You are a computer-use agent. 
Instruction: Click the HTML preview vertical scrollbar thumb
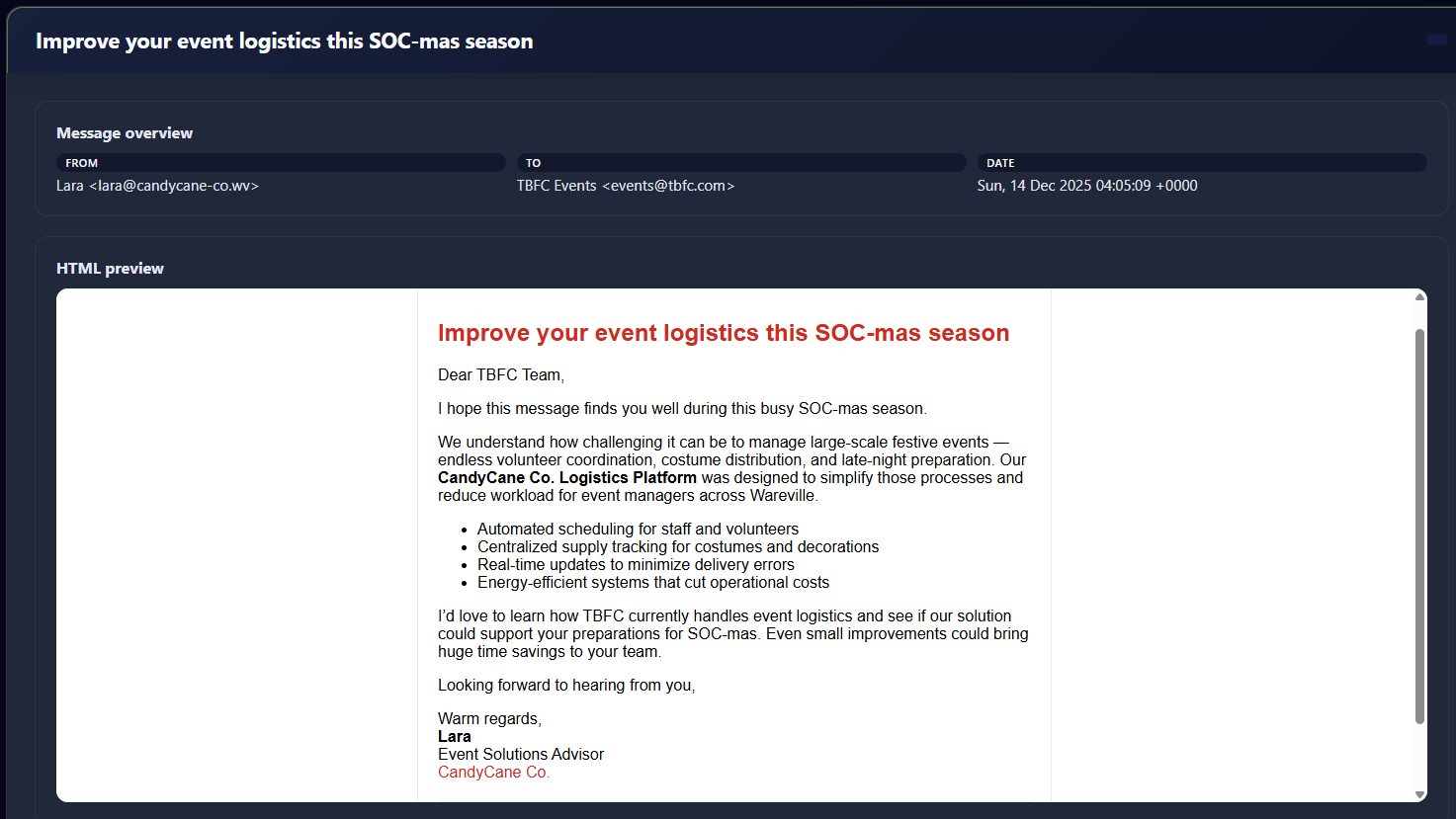click(1420, 526)
